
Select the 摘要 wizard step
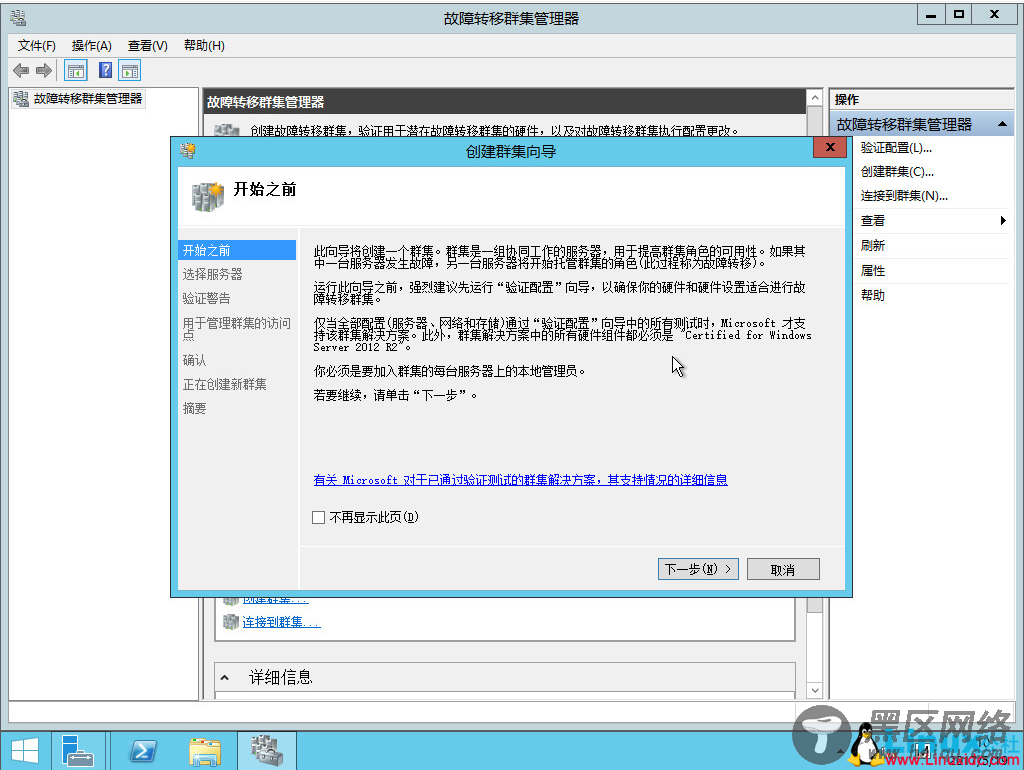[194, 408]
